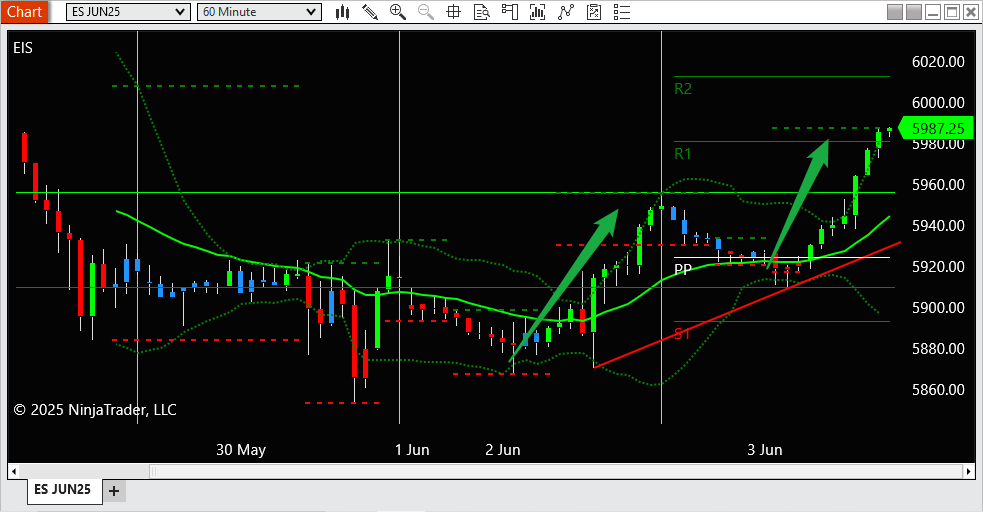This screenshot has height=512, width=983.
Task: Select the drawing tools pencil icon
Action: coord(370,12)
